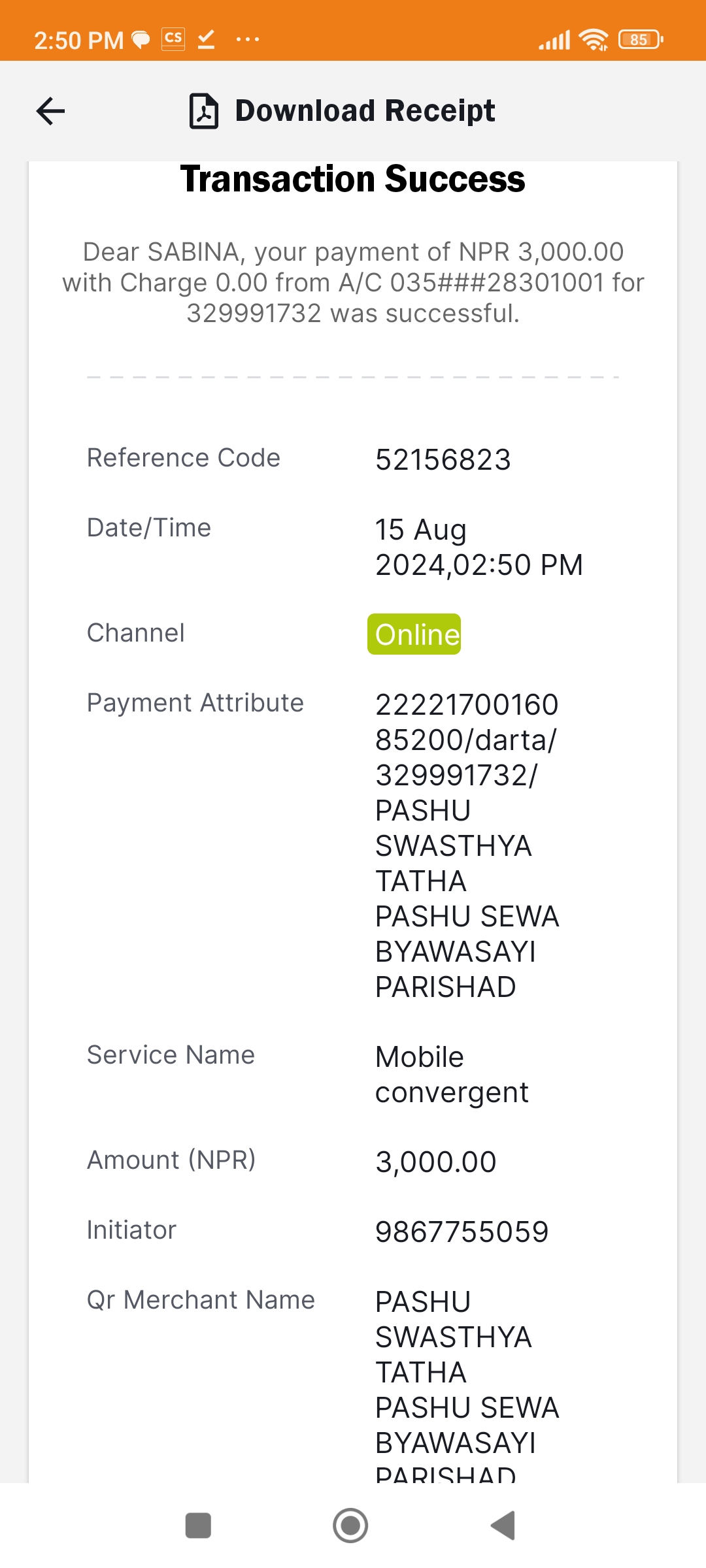This screenshot has height=1568, width=706.
Task: Tap the date 15 Aug 2024,02:50 PM
Action: point(479,547)
